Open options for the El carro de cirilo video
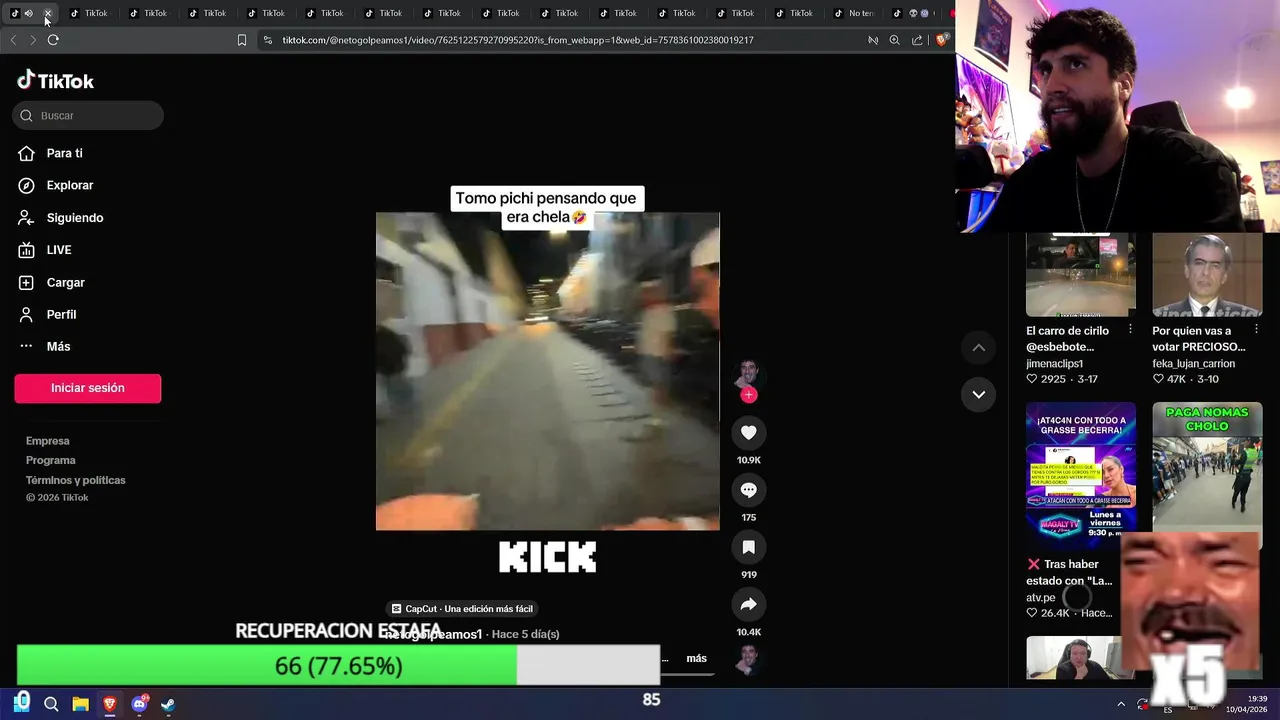This screenshot has height=720, width=1280. point(1130,329)
